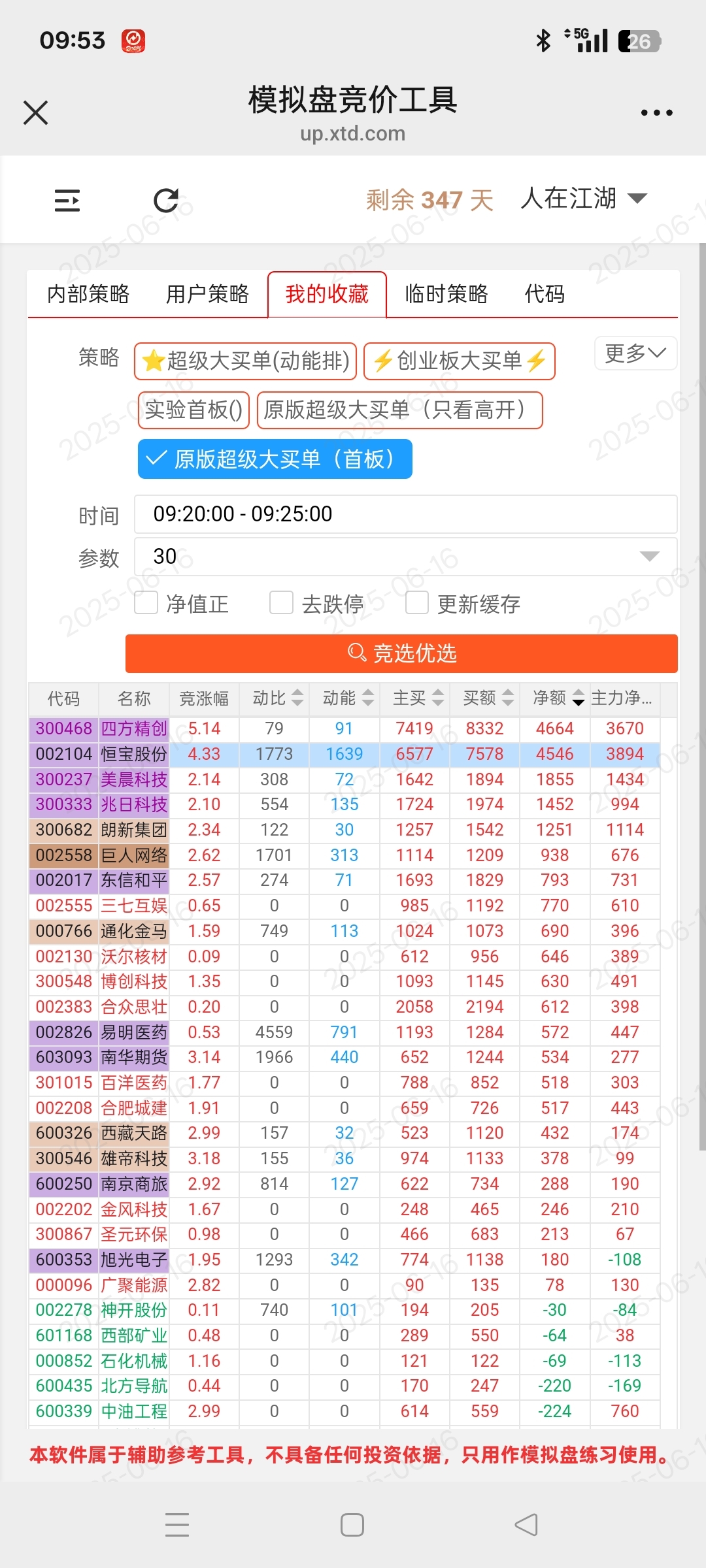Choose strategy 原版超级大买单（只看高开）

pyautogui.click(x=399, y=410)
